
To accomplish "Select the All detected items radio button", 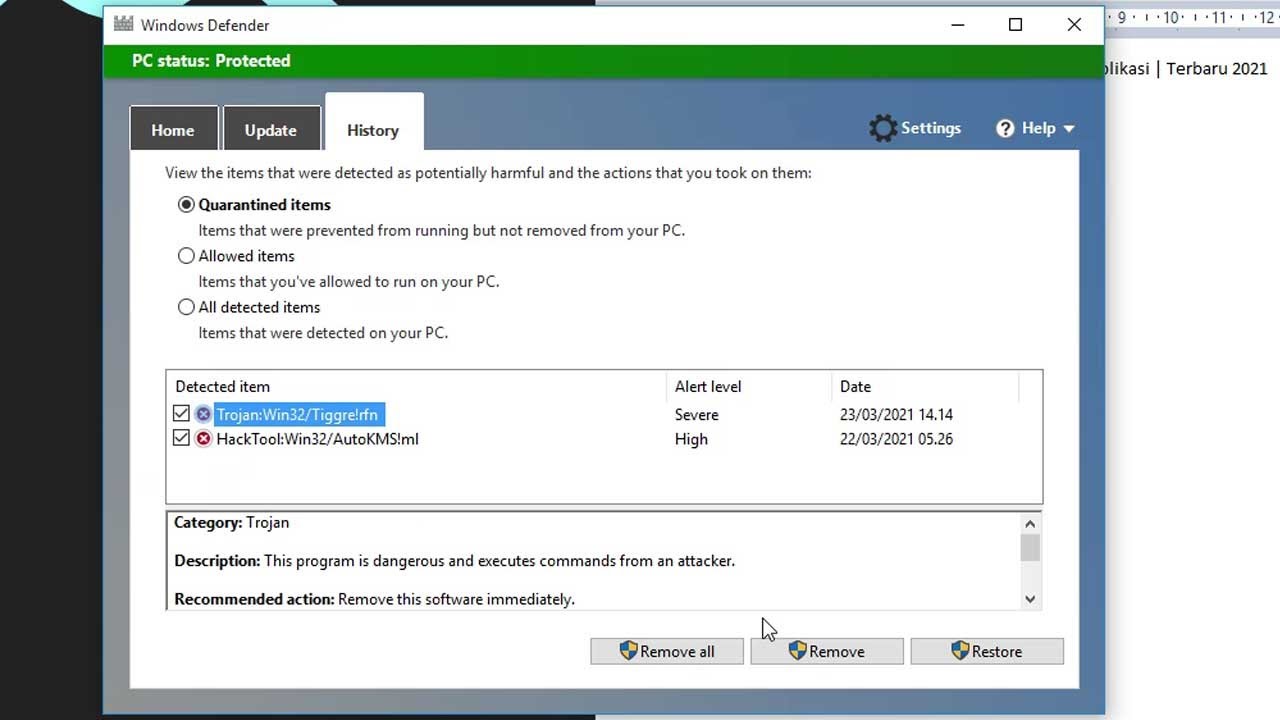I will [x=186, y=307].
